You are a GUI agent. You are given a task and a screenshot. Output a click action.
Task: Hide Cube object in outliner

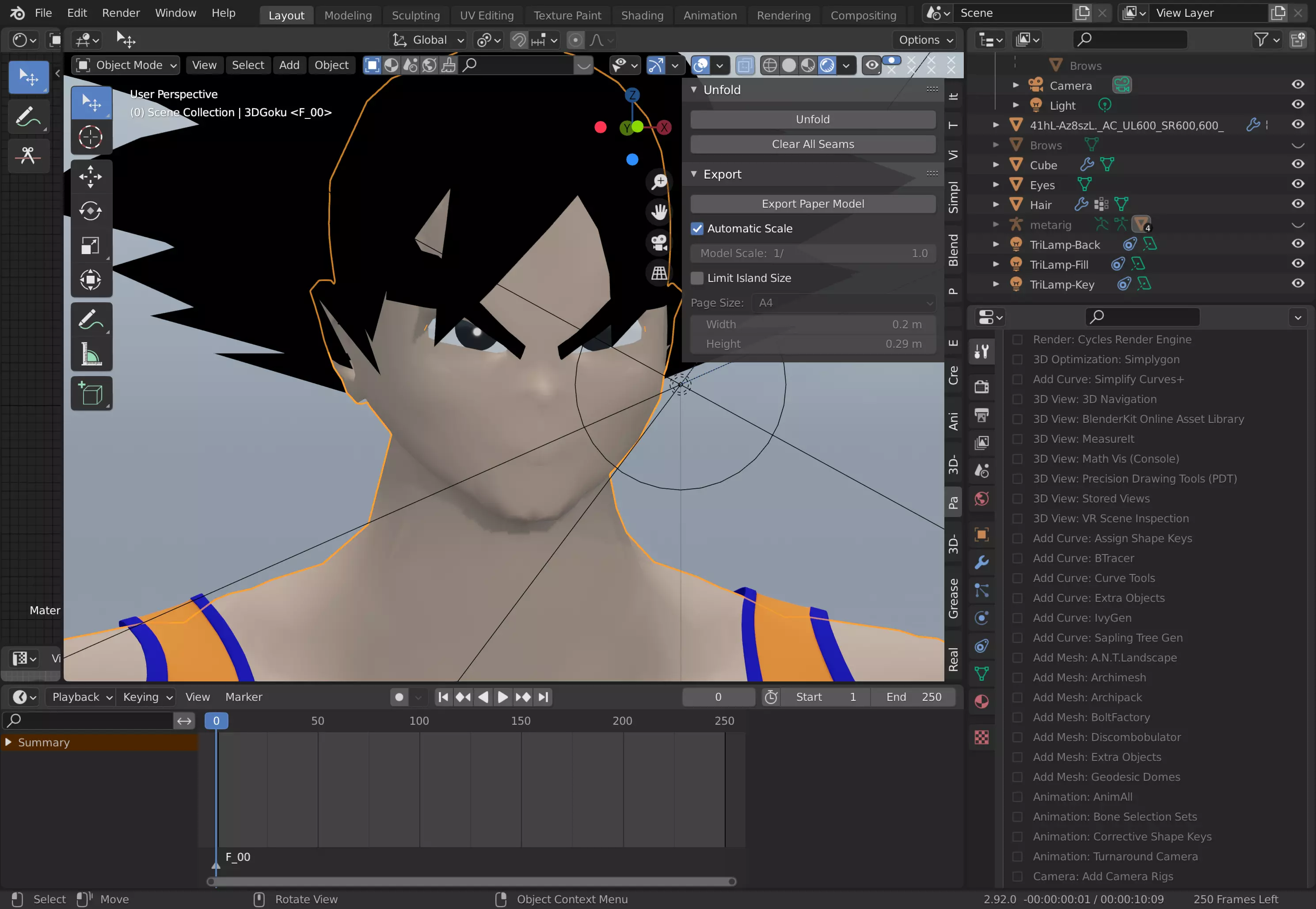1298,164
